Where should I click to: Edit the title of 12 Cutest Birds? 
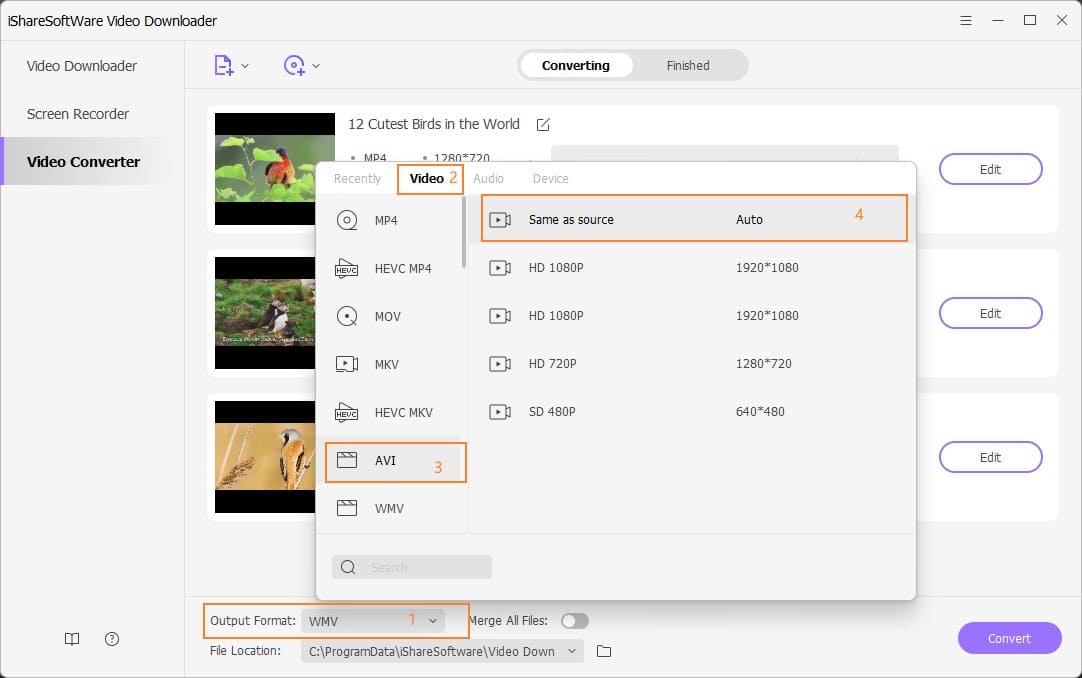[543, 124]
